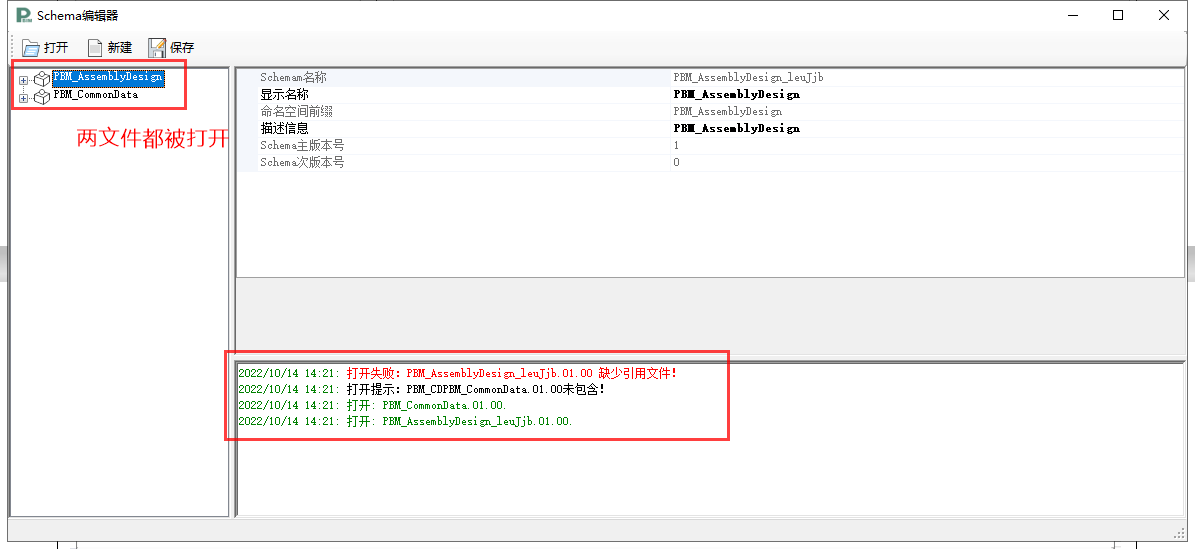1195x549 pixels.
Task: Minimize the Schema编辑器 window
Action: tap(1073, 15)
